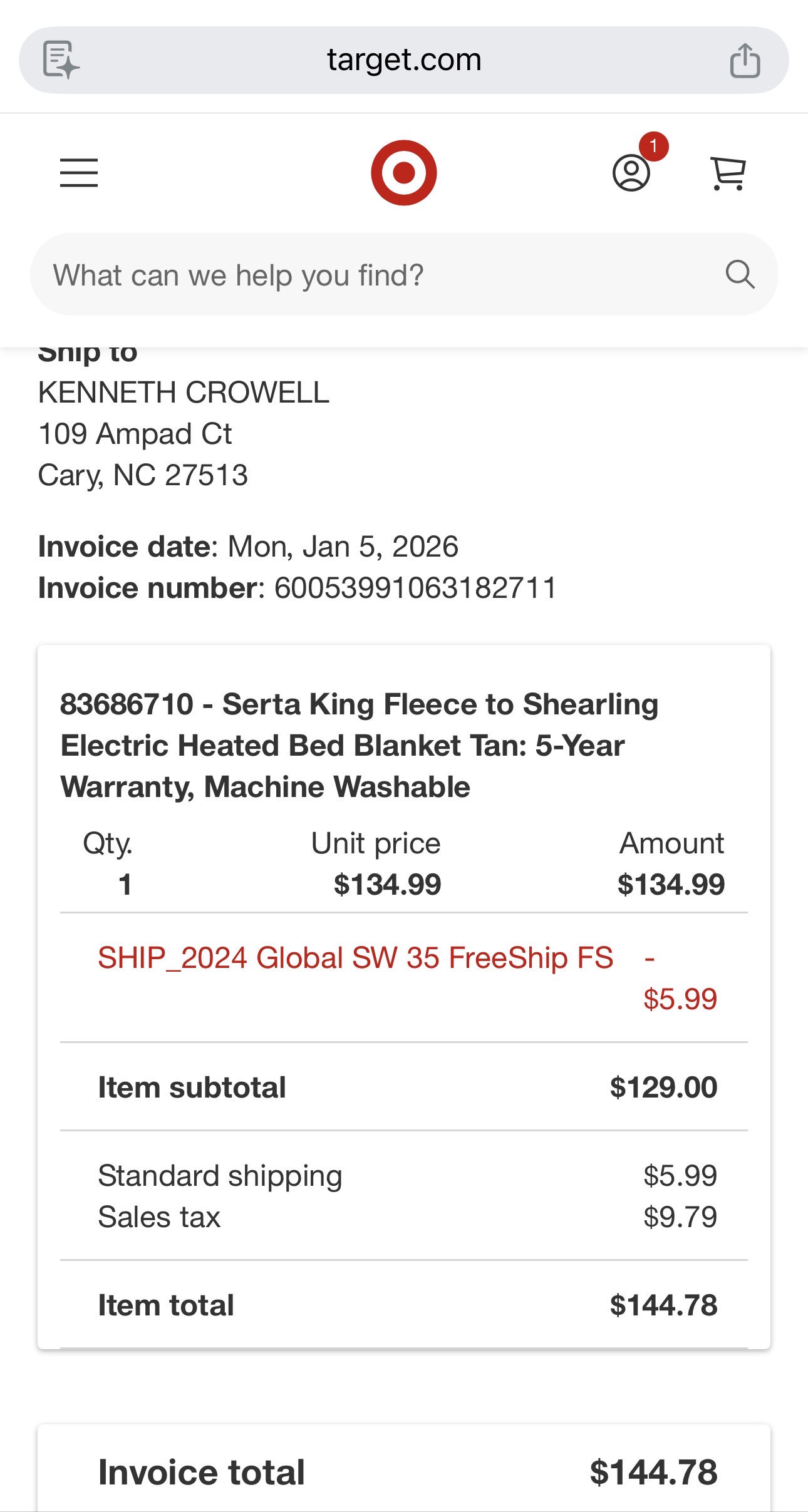
Task: Tap the invoice number 6005399106318271​1
Action: (415, 588)
